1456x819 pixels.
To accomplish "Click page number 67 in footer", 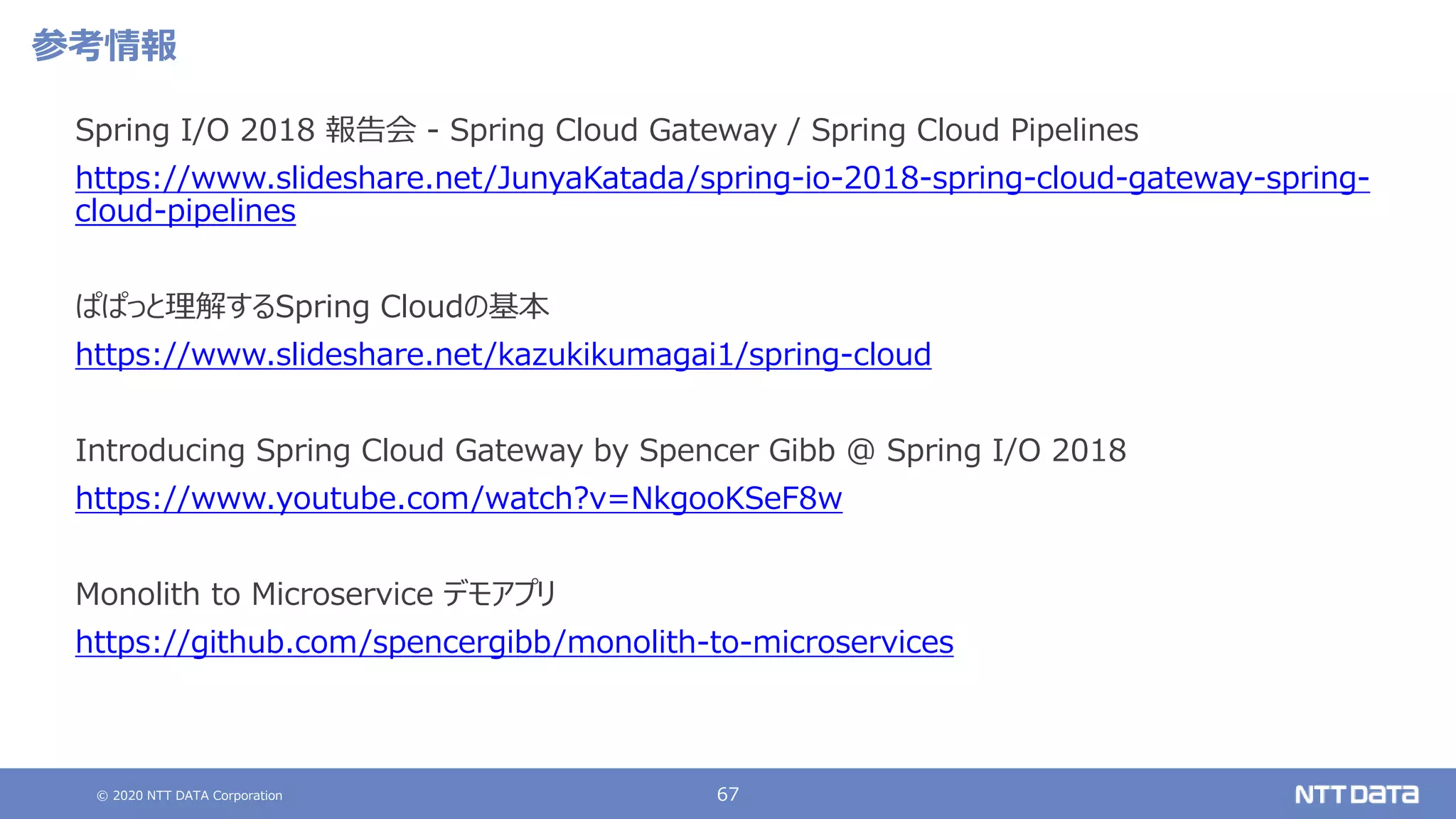I will tap(727, 794).
